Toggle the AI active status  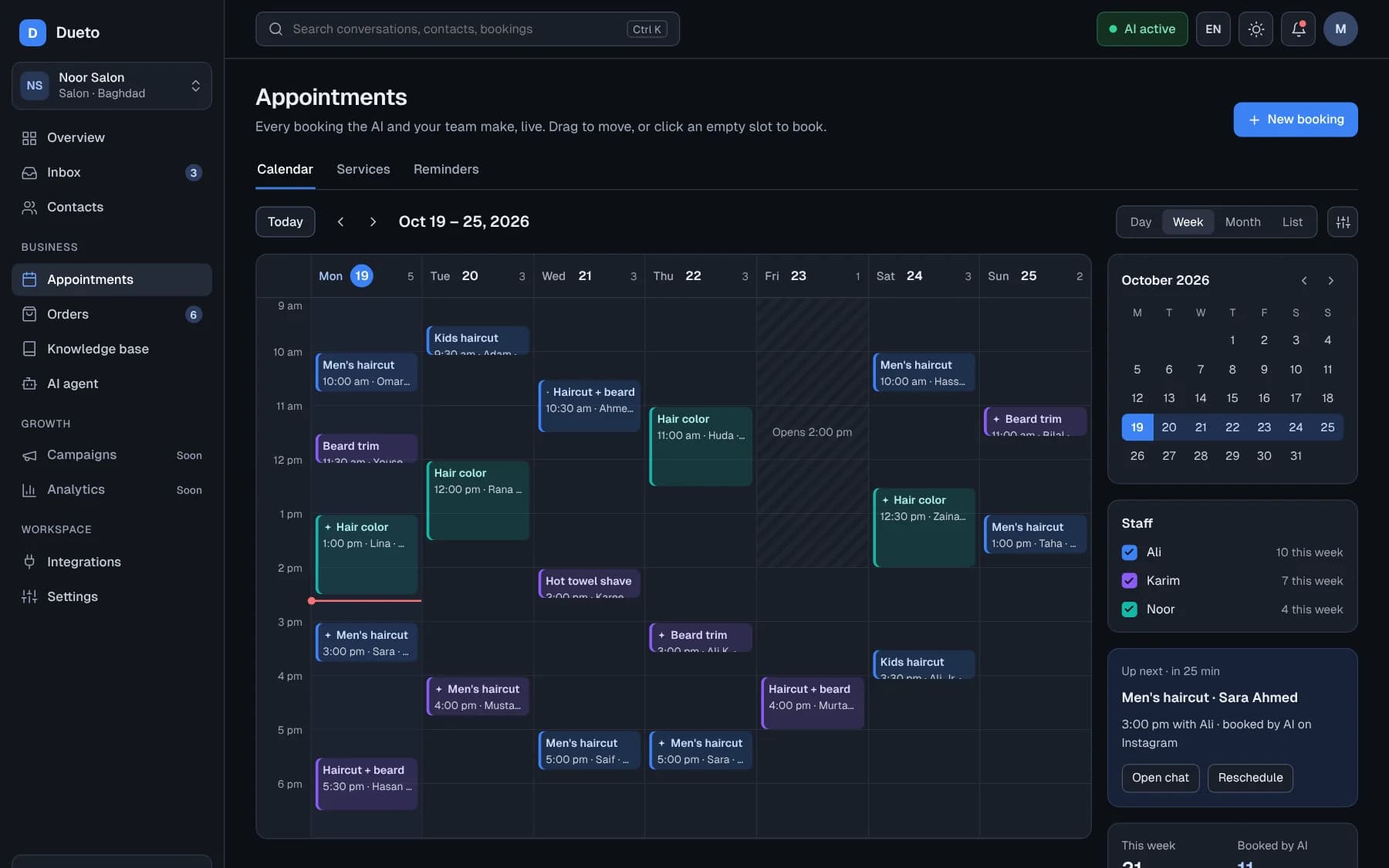[1142, 29]
